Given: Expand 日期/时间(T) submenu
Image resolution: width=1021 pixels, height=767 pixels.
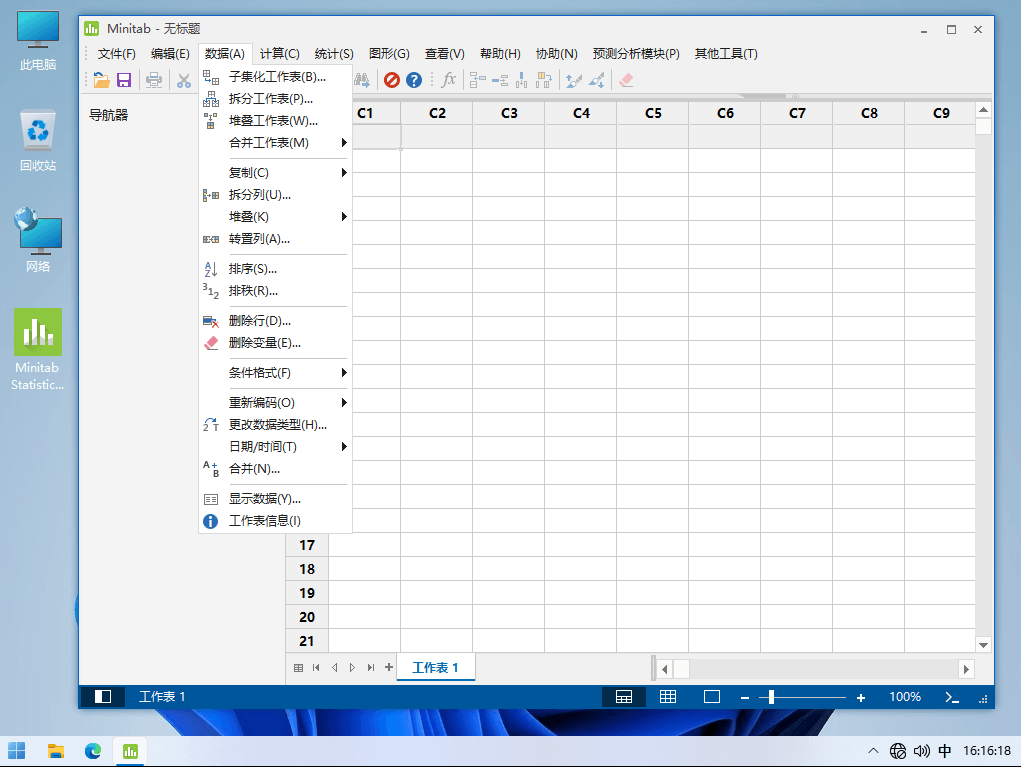Looking at the screenshot, I should point(275,447).
